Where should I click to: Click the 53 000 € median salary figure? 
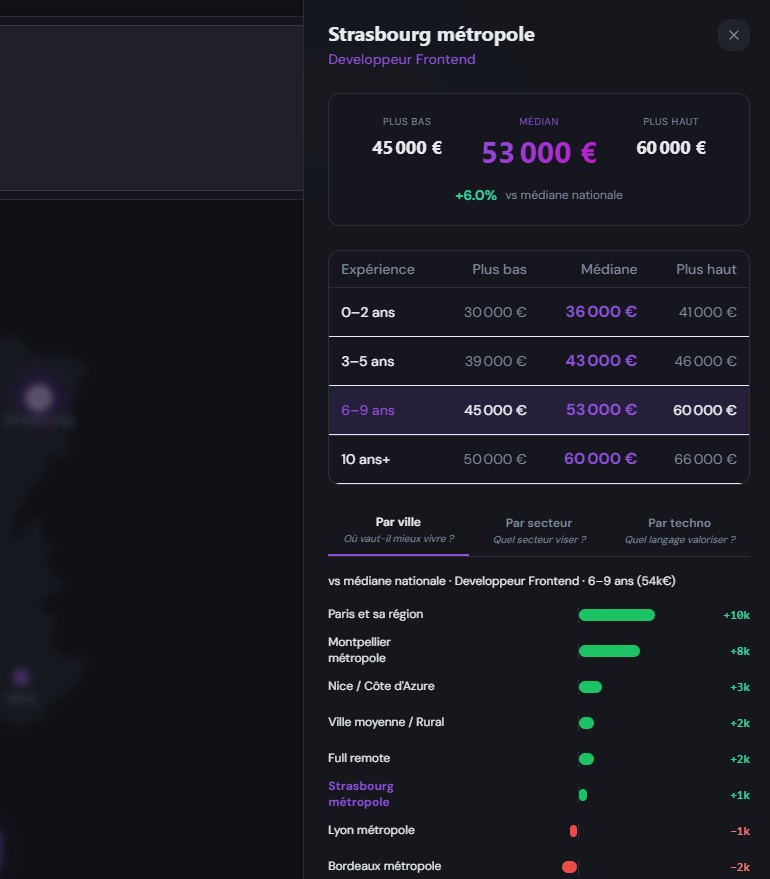[538, 153]
